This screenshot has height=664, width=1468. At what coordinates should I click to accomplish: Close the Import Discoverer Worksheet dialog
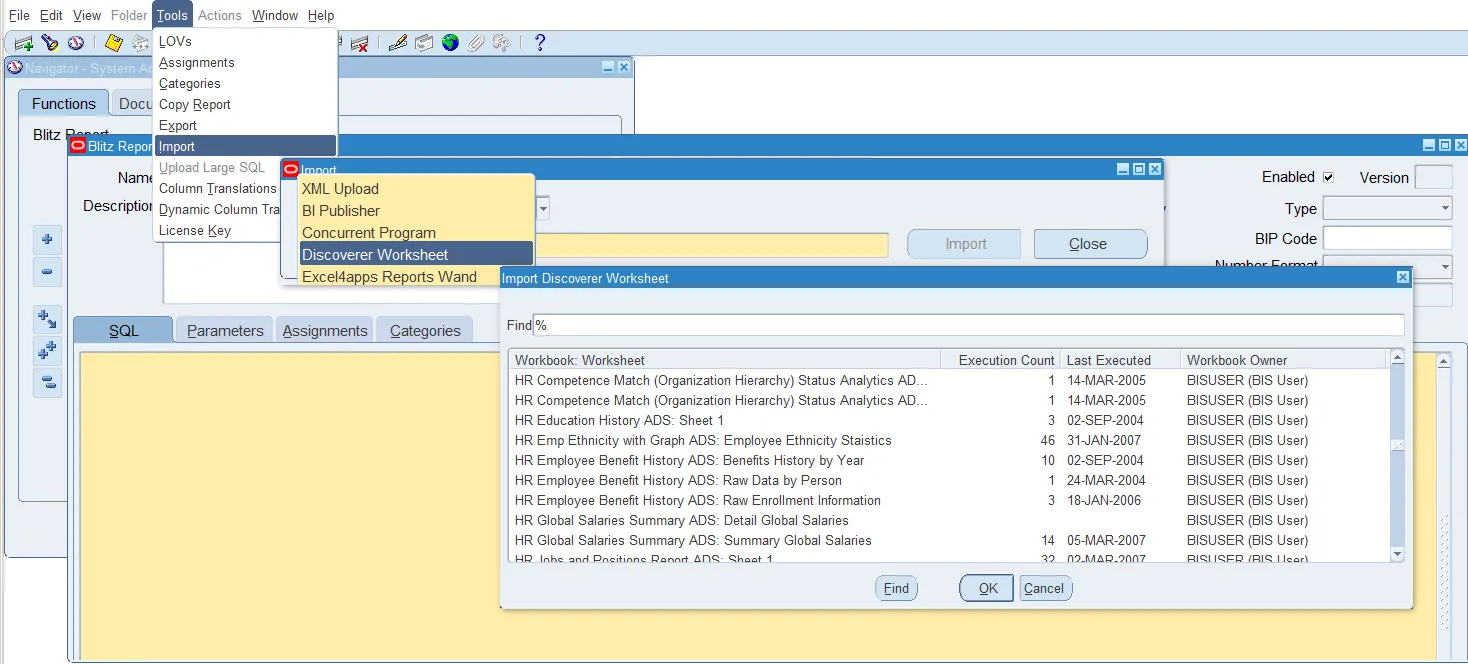(1402, 278)
